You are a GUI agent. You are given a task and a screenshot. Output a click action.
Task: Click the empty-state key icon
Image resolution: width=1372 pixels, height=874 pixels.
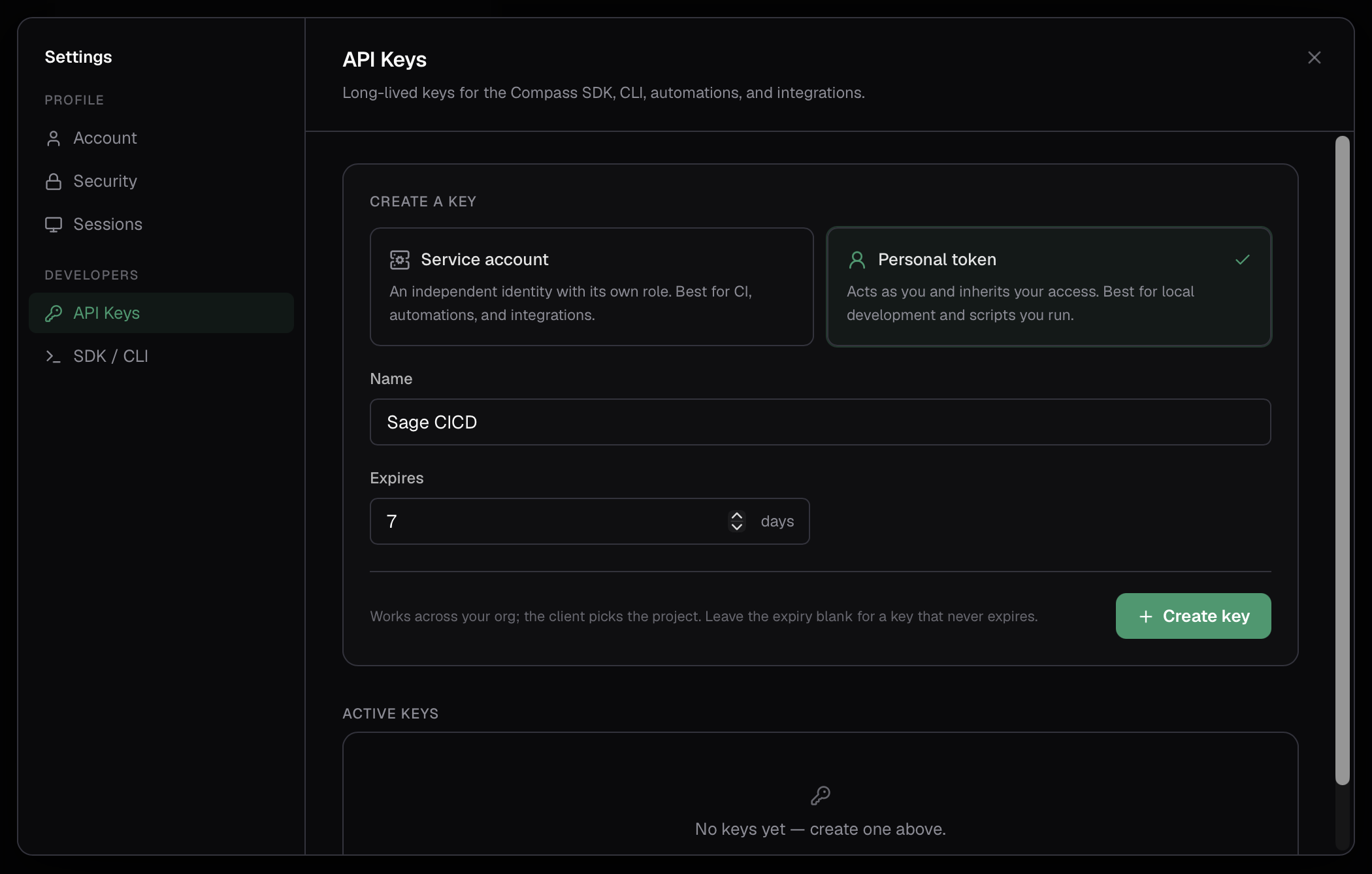click(x=821, y=796)
